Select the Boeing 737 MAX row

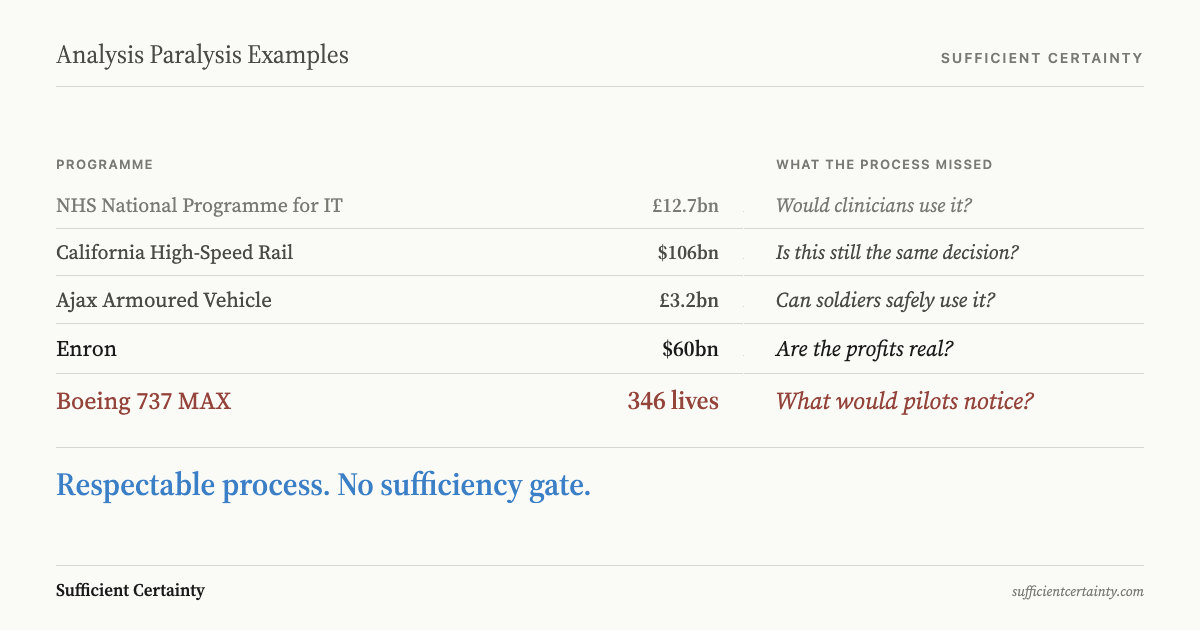pos(600,401)
